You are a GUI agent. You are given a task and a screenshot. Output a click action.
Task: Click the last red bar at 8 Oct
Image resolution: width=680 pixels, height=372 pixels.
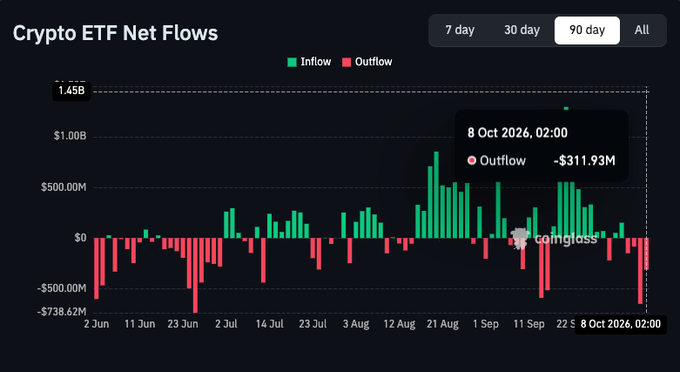click(x=647, y=254)
